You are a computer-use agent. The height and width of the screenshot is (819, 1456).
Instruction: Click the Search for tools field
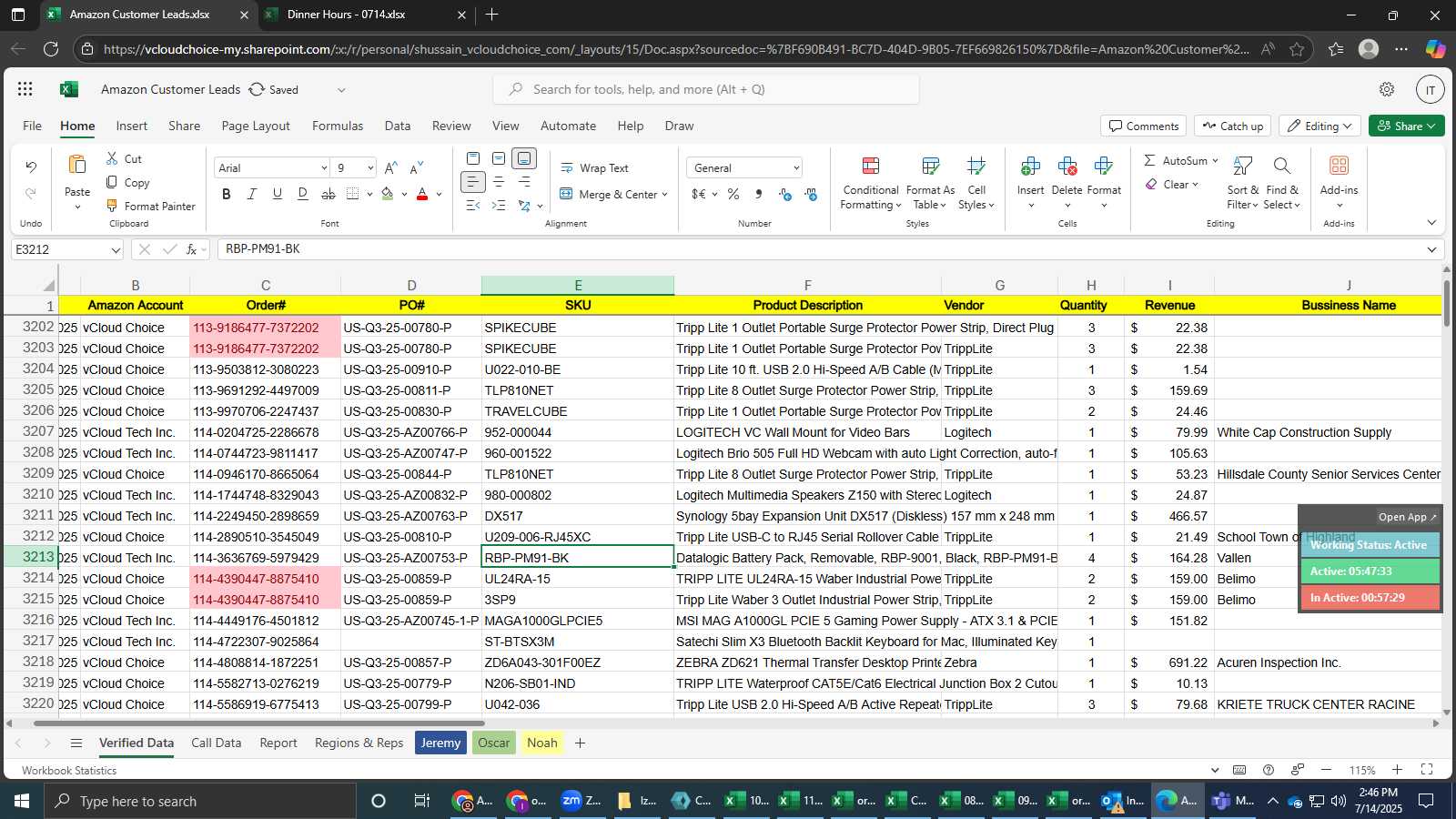(x=706, y=89)
